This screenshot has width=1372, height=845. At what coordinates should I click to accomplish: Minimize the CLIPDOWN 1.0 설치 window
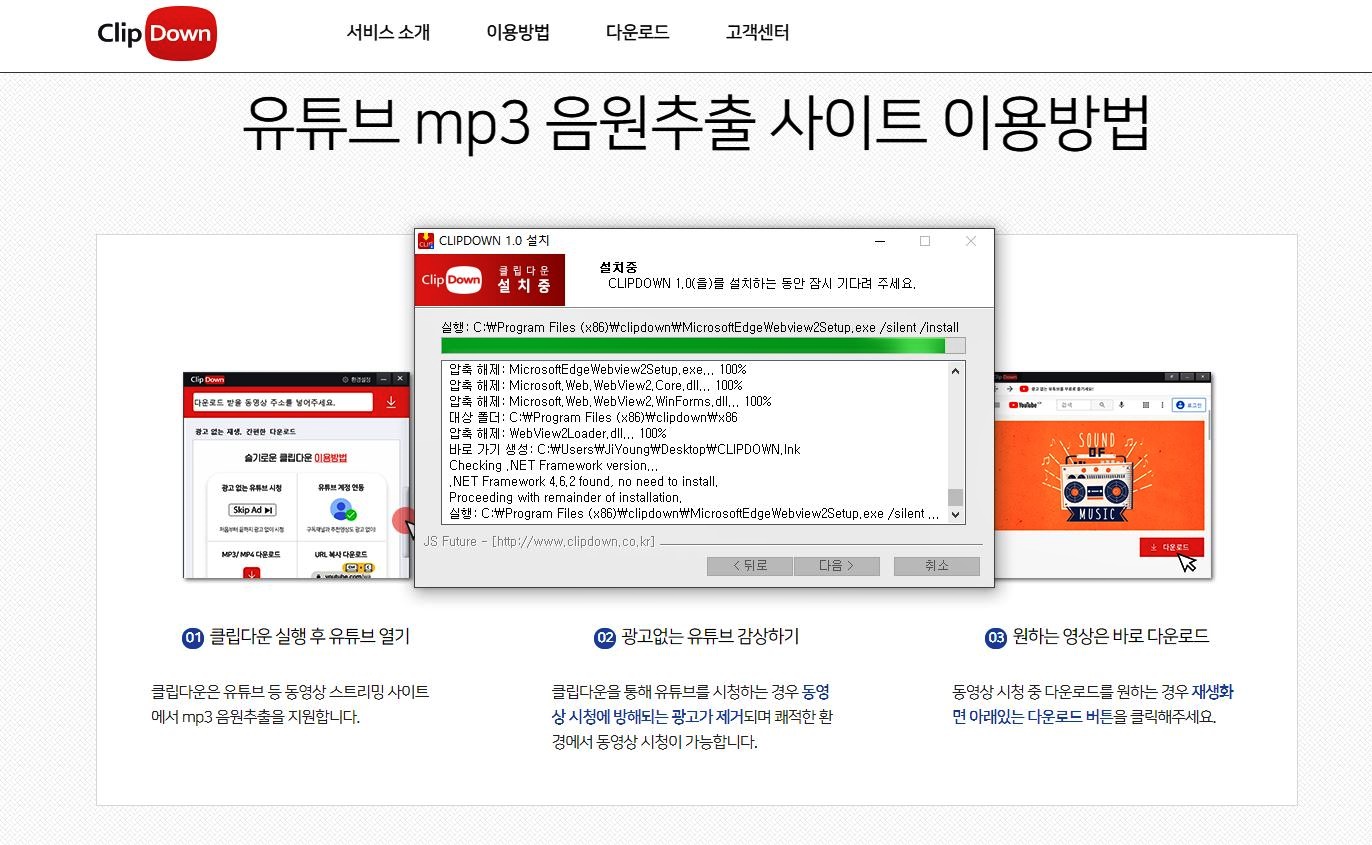click(880, 241)
